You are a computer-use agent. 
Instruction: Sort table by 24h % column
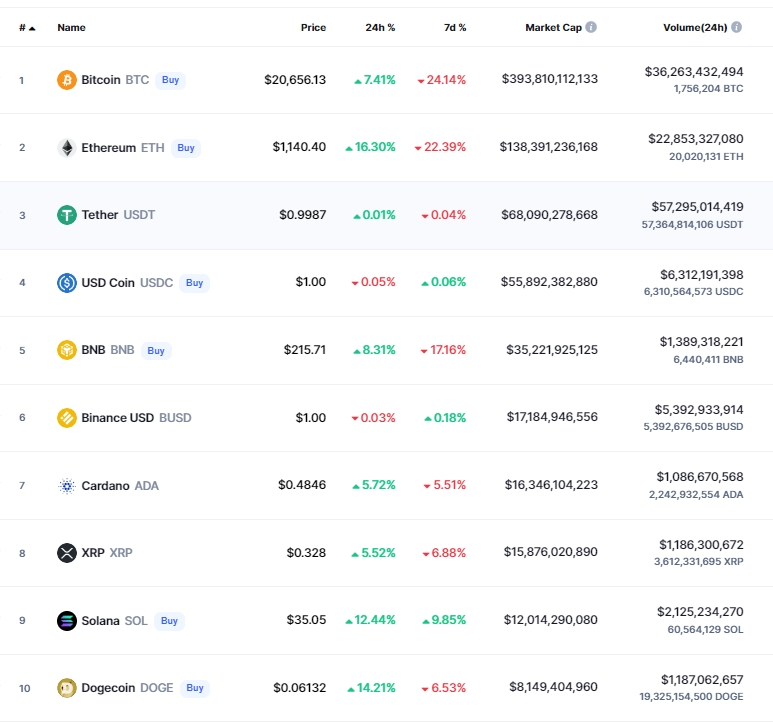pyautogui.click(x=380, y=28)
